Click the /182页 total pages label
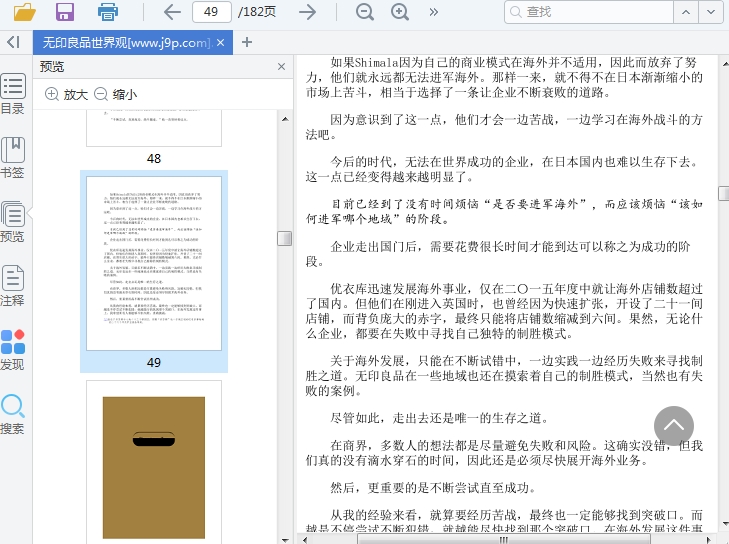Image resolution: width=729 pixels, height=544 pixels. (257, 12)
